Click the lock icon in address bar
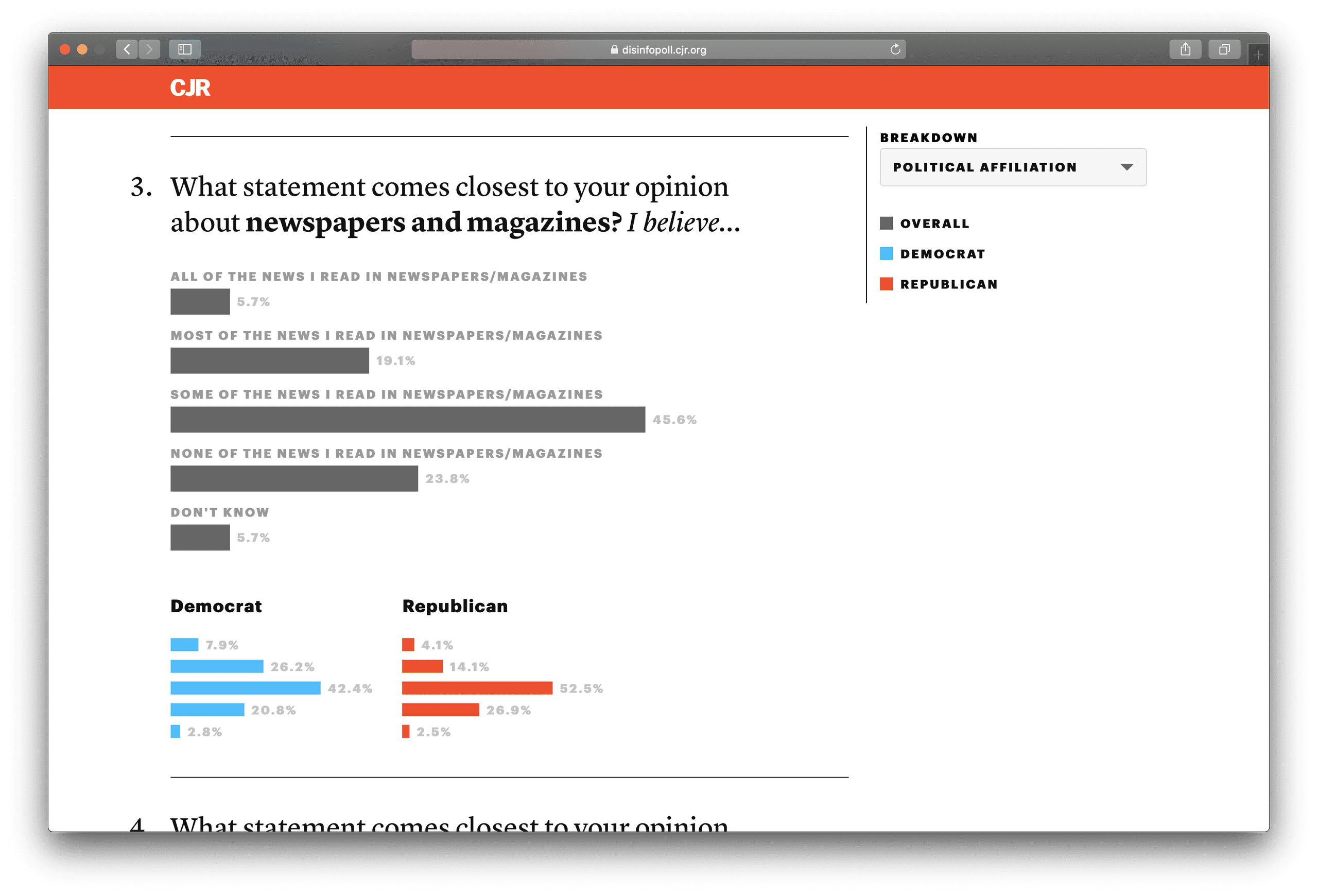1318x896 pixels. (x=612, y=50)
